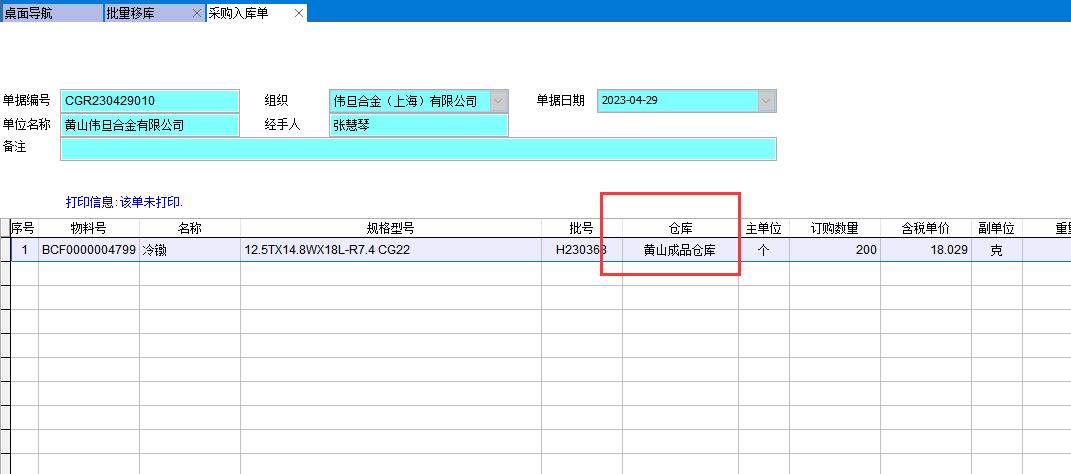Screen dimensions: 1071x474
Task: Select the 采购入库单 tab
Action: coord(245,13)
